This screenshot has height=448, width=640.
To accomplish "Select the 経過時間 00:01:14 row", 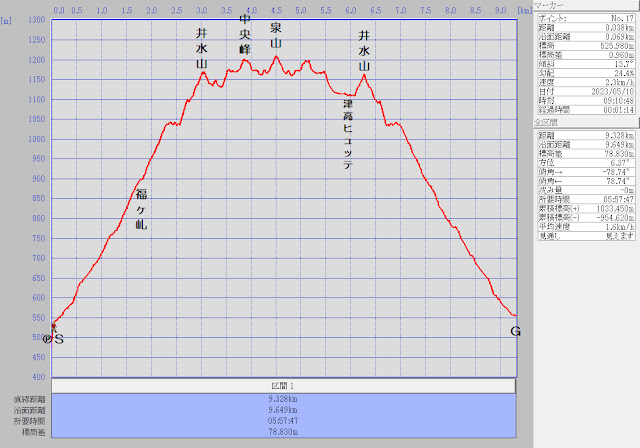I will click(x=586, y=110).
